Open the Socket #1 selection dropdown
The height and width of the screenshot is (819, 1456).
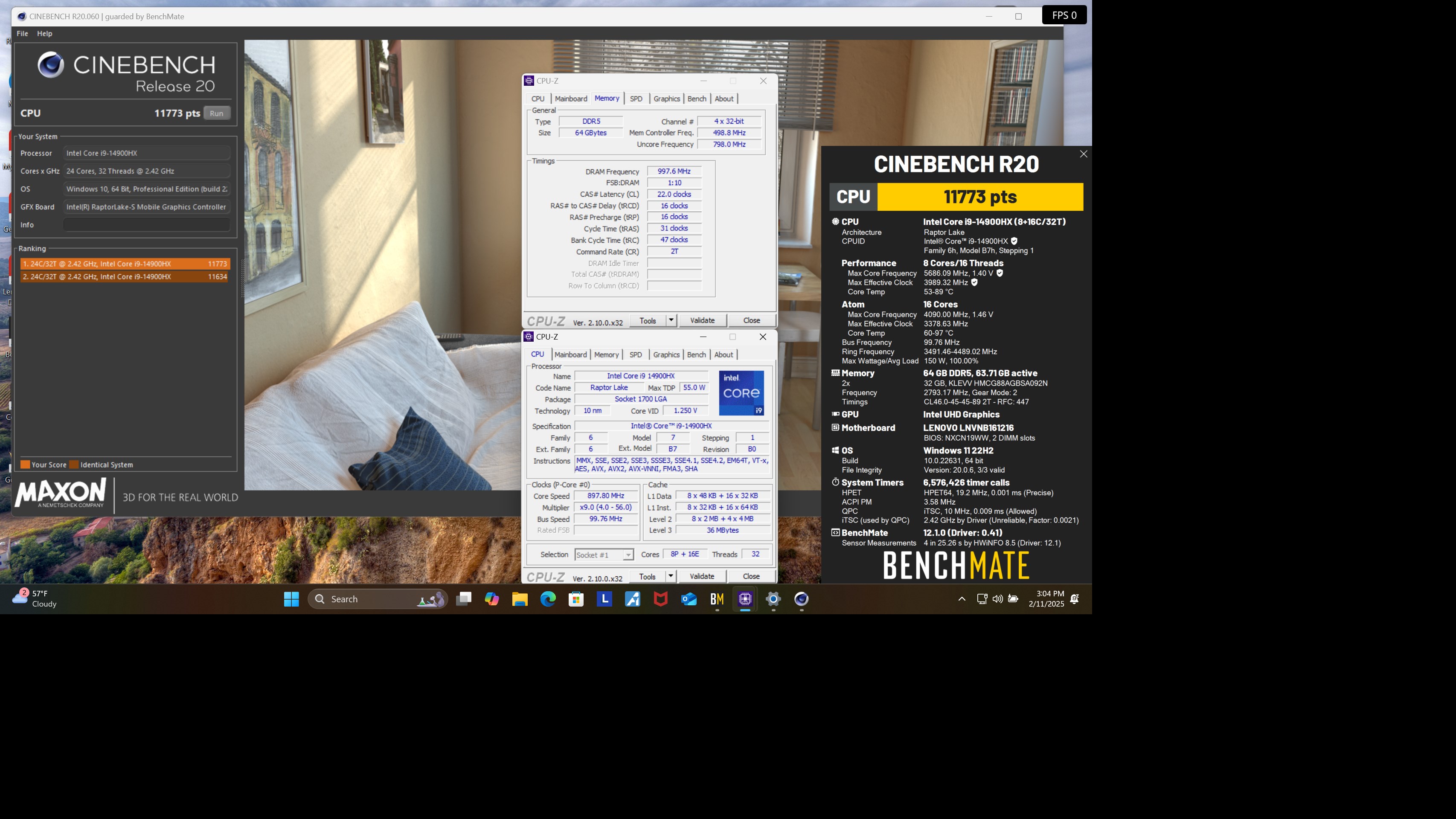click(604, 555)
